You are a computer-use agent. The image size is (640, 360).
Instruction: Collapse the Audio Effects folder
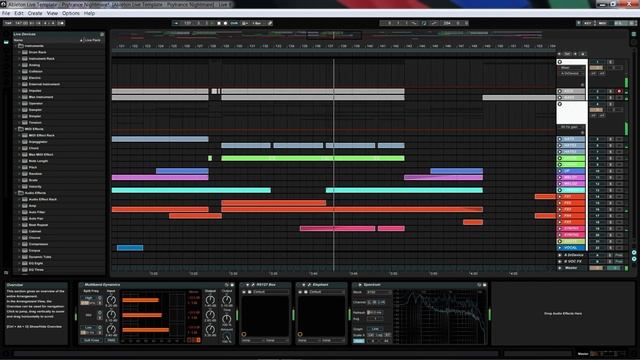[16, 193]
